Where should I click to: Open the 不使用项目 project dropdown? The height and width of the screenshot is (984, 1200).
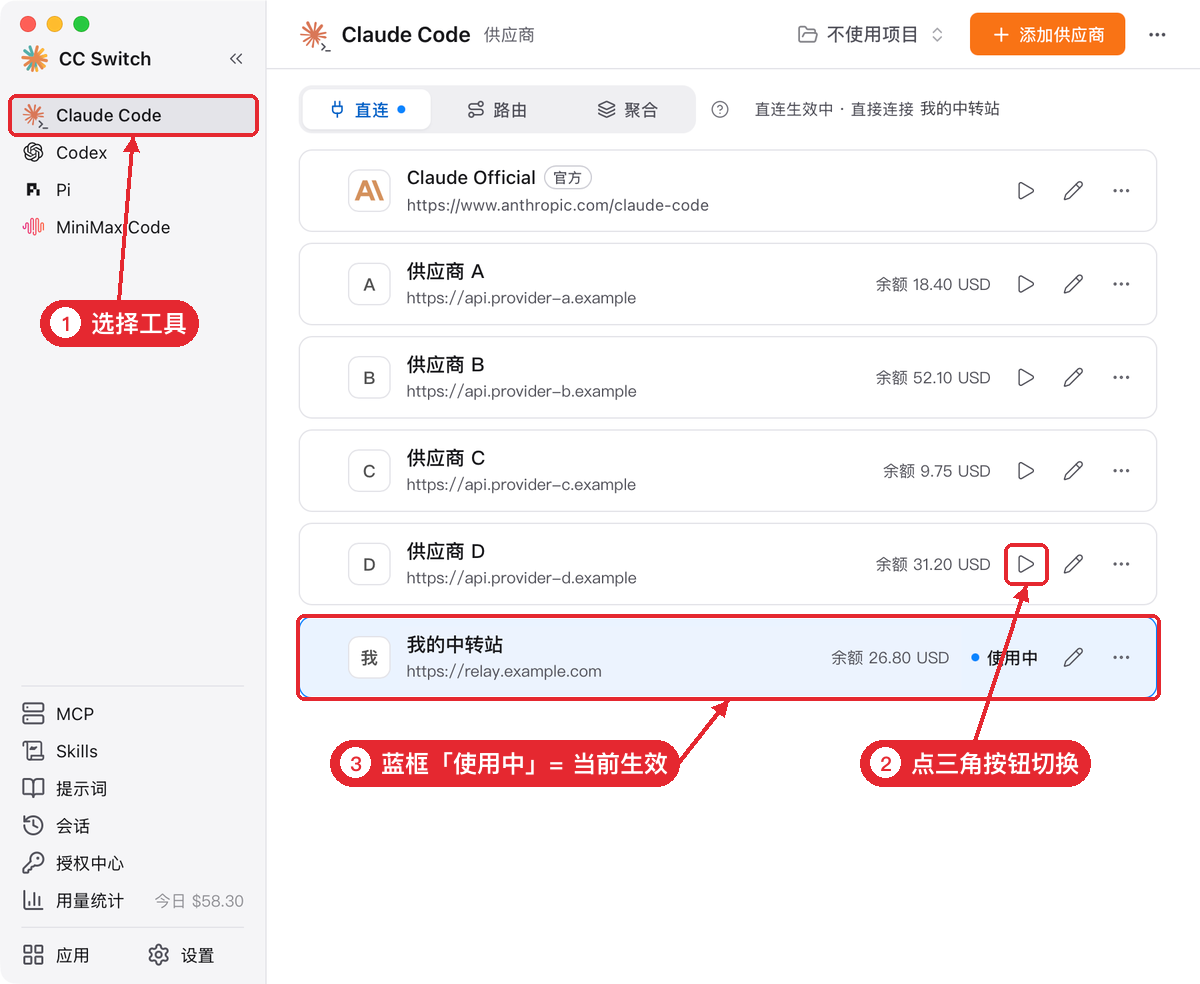point(870,35)
